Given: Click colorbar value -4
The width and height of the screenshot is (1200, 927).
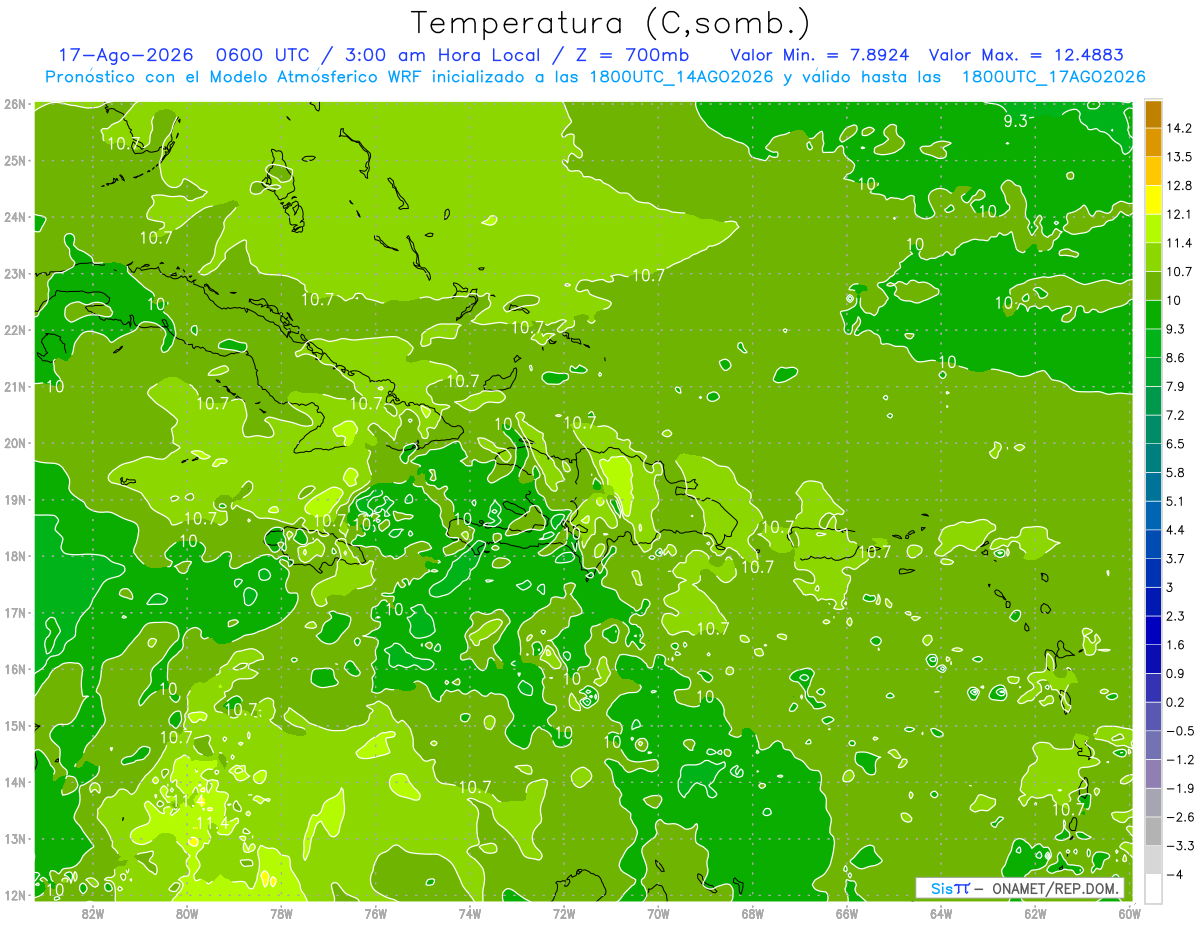Looking at the screenshot, I should [1175, 875].
